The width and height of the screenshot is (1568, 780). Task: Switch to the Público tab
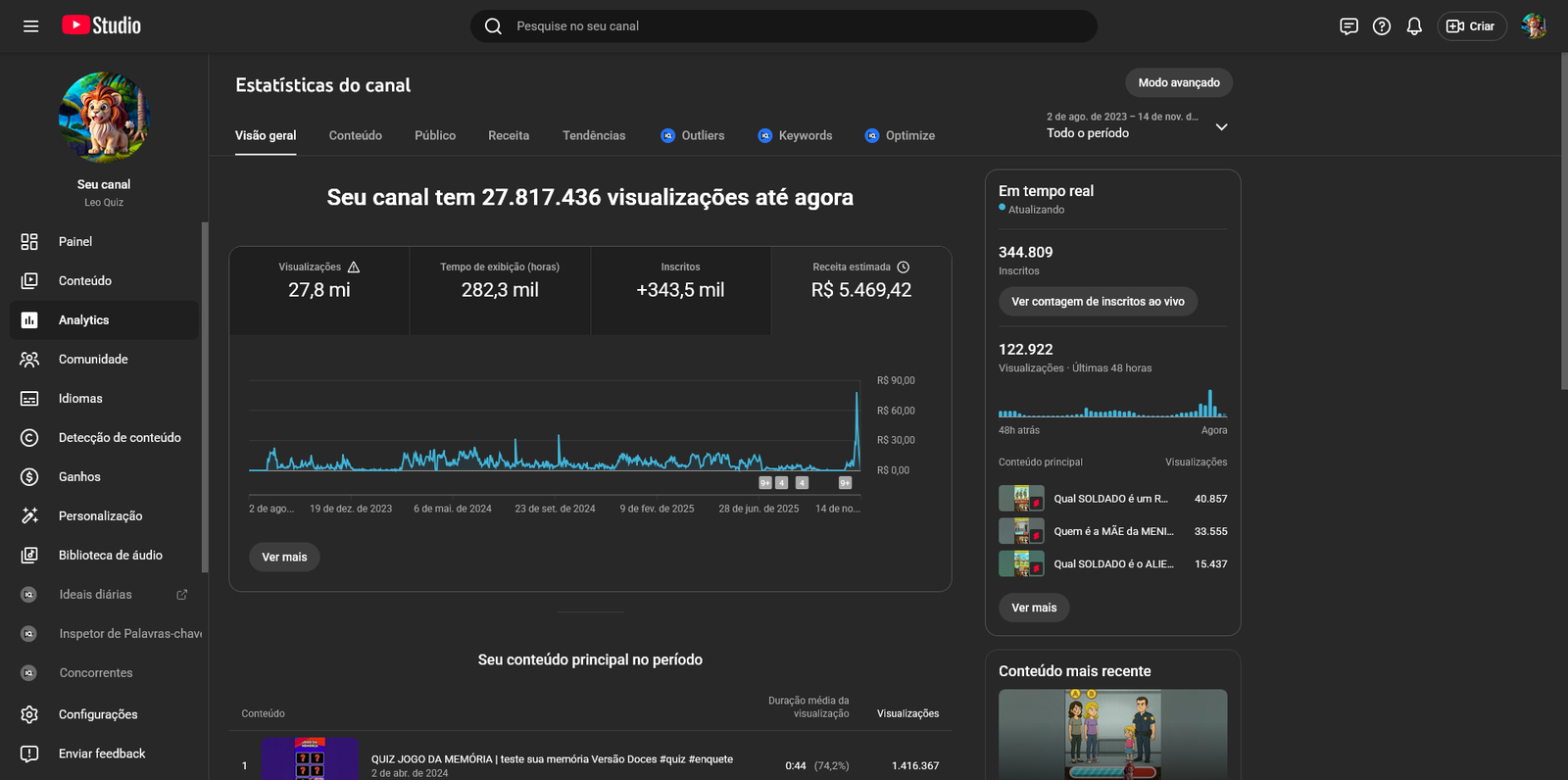coord(434,135)
